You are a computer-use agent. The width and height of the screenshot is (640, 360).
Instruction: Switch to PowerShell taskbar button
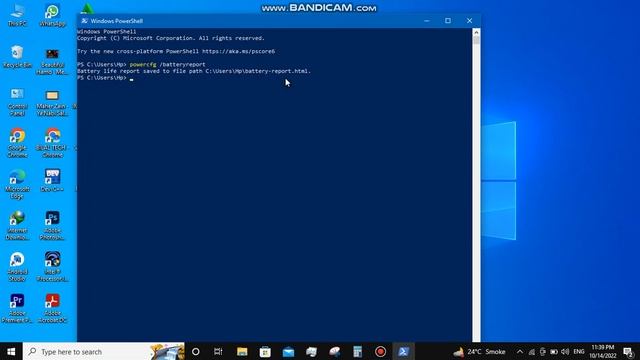[x=403, y=351]
